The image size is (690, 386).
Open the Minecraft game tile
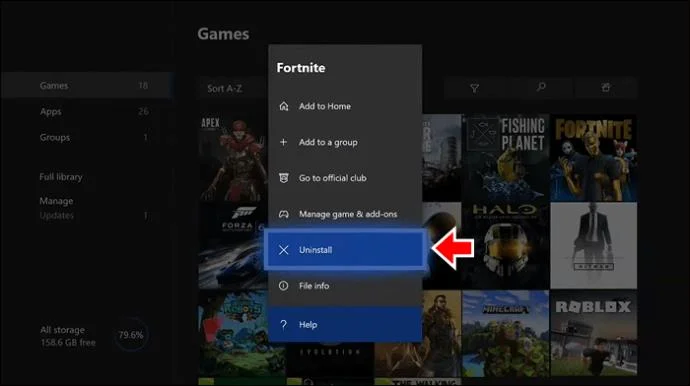(506, 333)
